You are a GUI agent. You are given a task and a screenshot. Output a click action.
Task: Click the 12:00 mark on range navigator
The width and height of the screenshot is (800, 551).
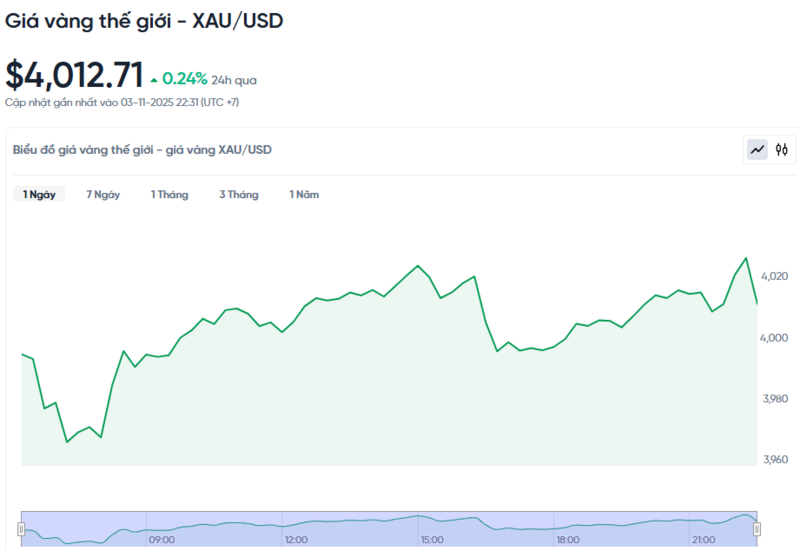click(296, 540)
